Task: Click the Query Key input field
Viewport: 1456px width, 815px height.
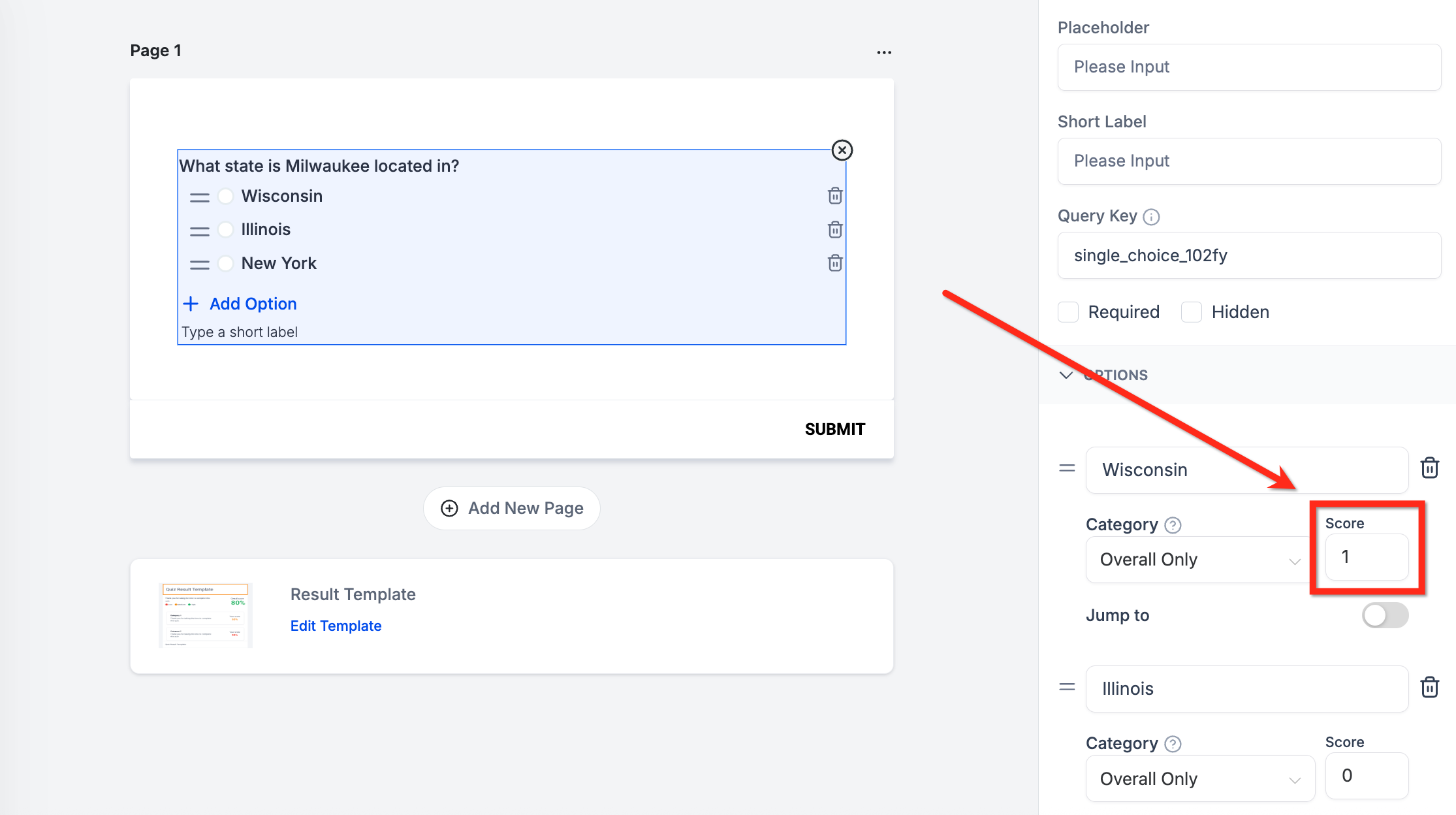Action: click(1248, 255)
